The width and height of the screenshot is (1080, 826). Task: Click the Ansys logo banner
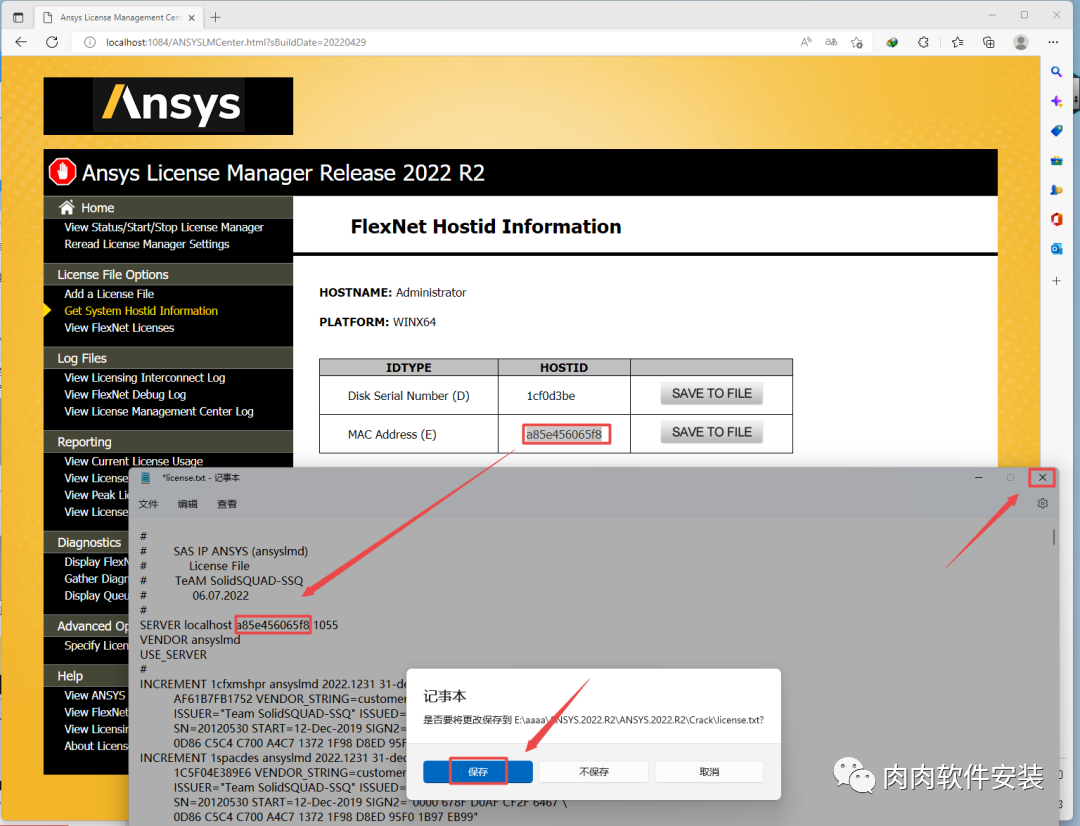[168, 105]
